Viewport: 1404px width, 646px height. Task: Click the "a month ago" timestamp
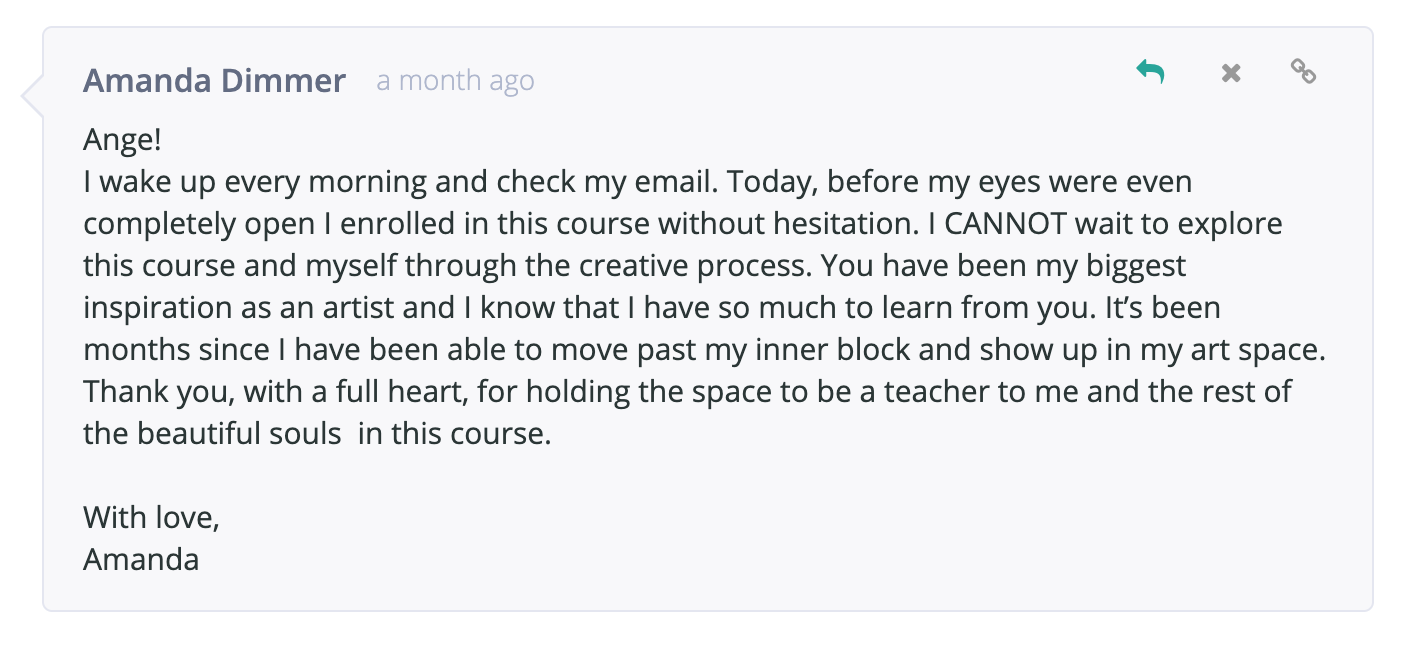[455, 81]
